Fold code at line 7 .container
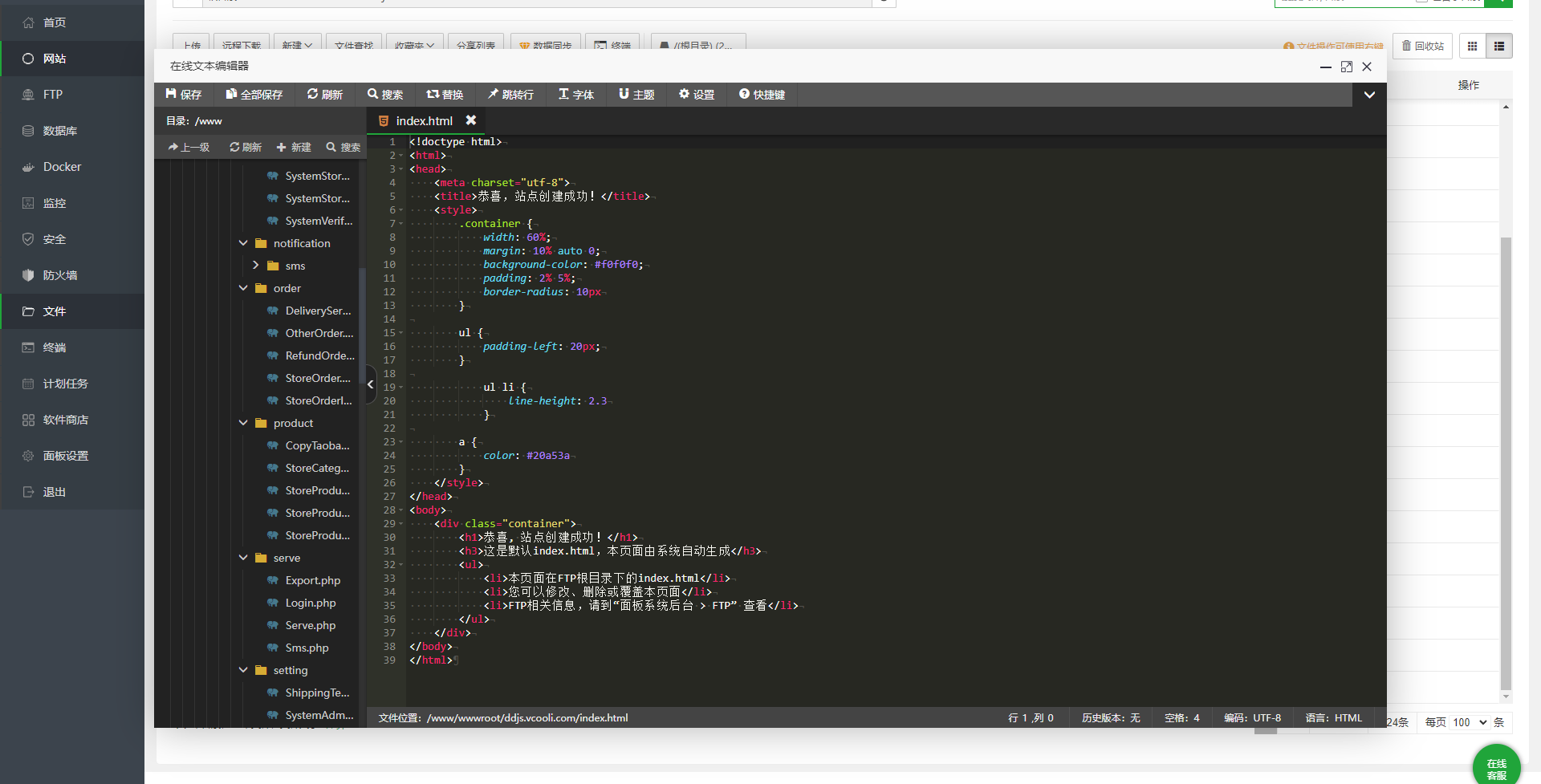1541x784 pixels. point(400,224)
